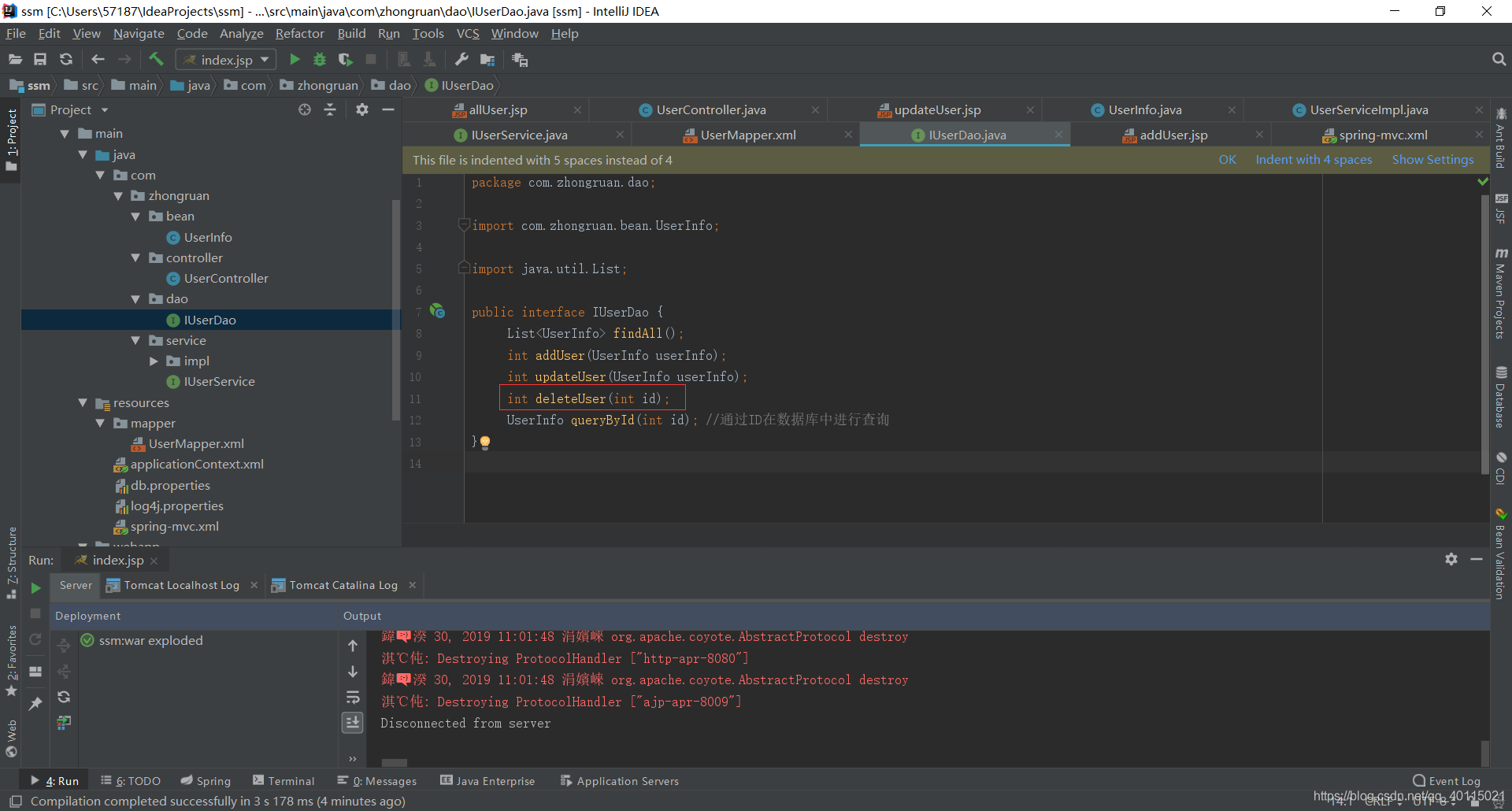Click the scroll-from-source target icon in Project panel
This screenshot has height=811, width=1512.
pos(305,109)
